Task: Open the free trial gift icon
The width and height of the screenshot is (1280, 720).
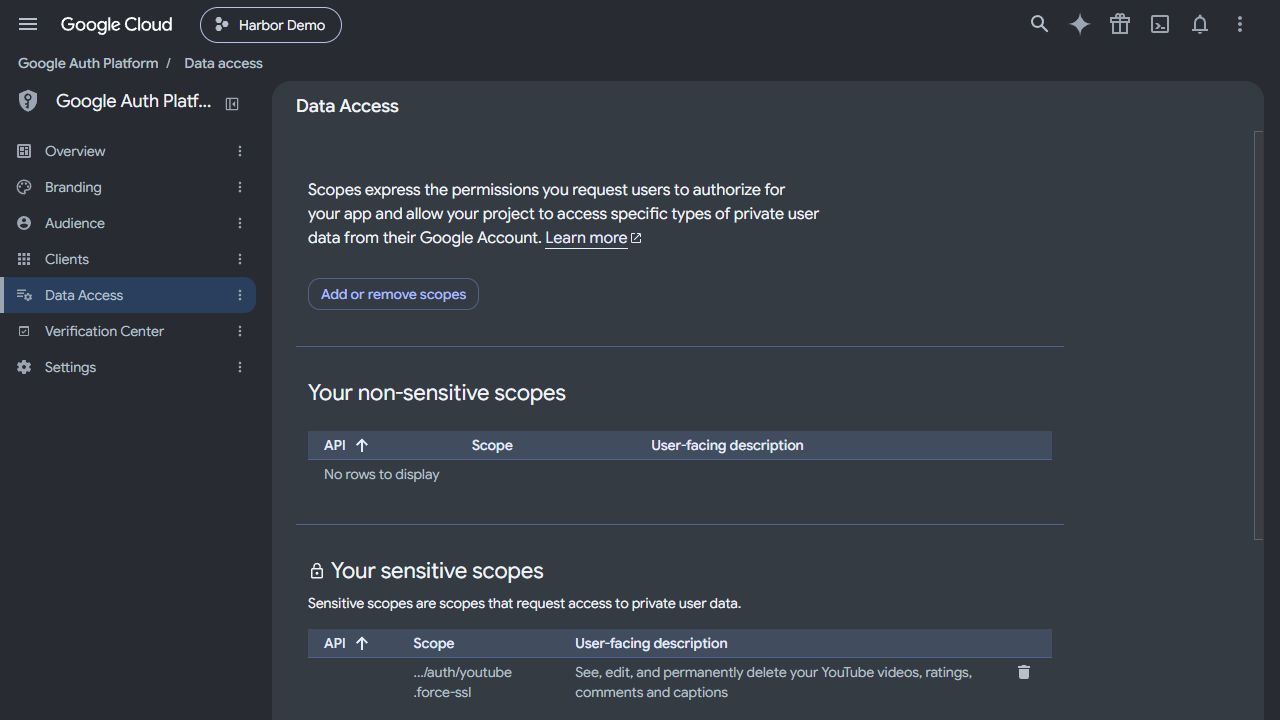Action: (x=1120, y=24)
